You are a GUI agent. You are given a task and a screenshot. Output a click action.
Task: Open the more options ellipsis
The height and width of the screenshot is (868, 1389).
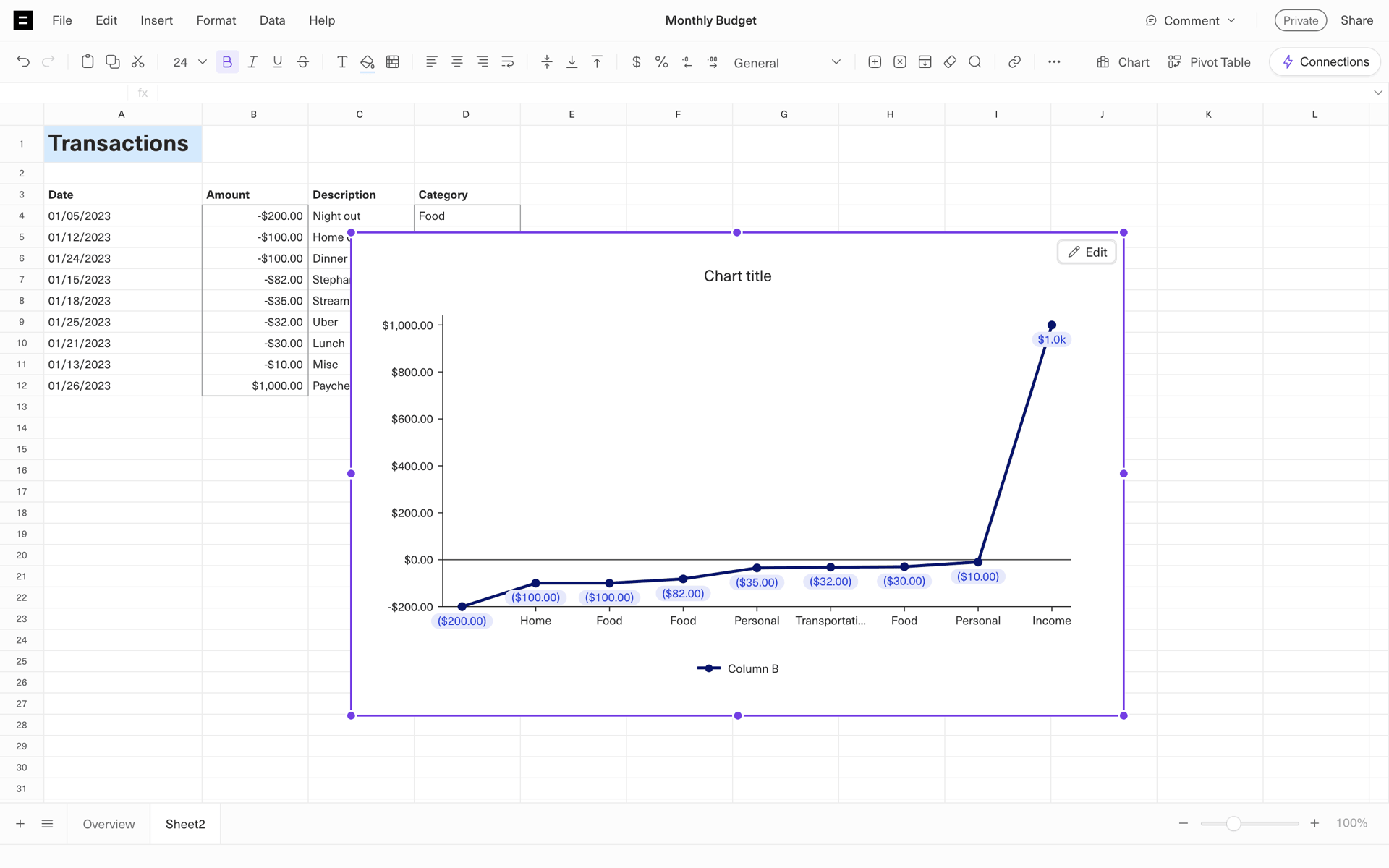(1054, 62)
